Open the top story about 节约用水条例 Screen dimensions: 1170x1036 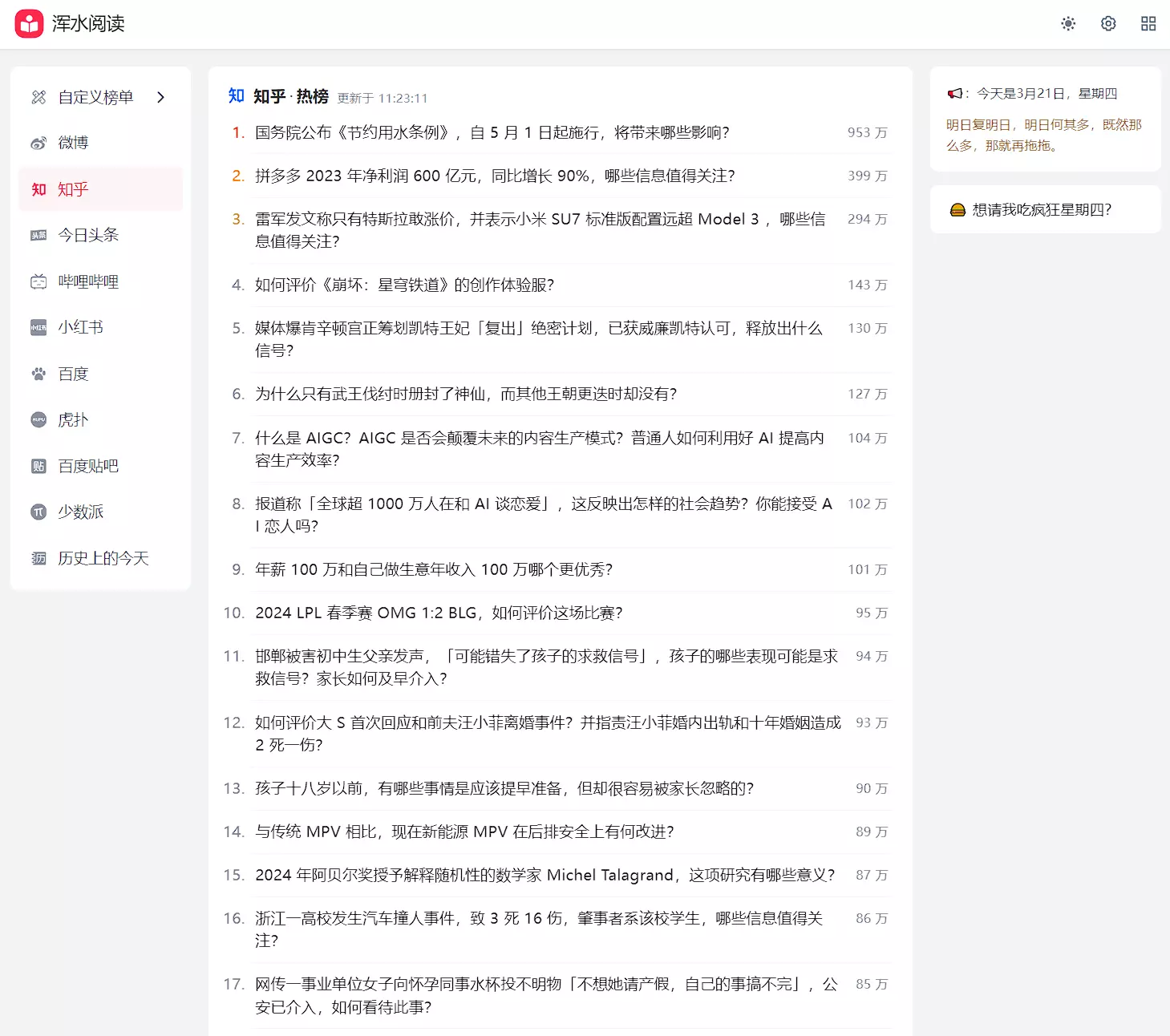(492, 132)
